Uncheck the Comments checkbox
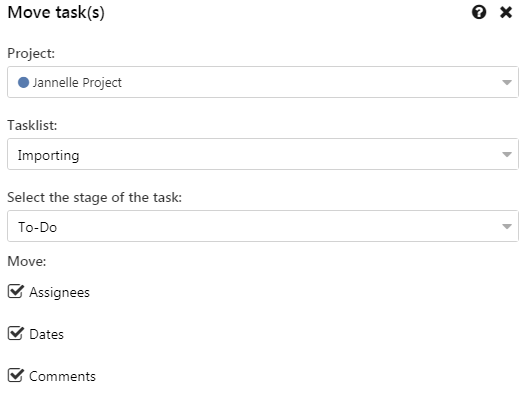526x397 pixels. coord(15,375)
